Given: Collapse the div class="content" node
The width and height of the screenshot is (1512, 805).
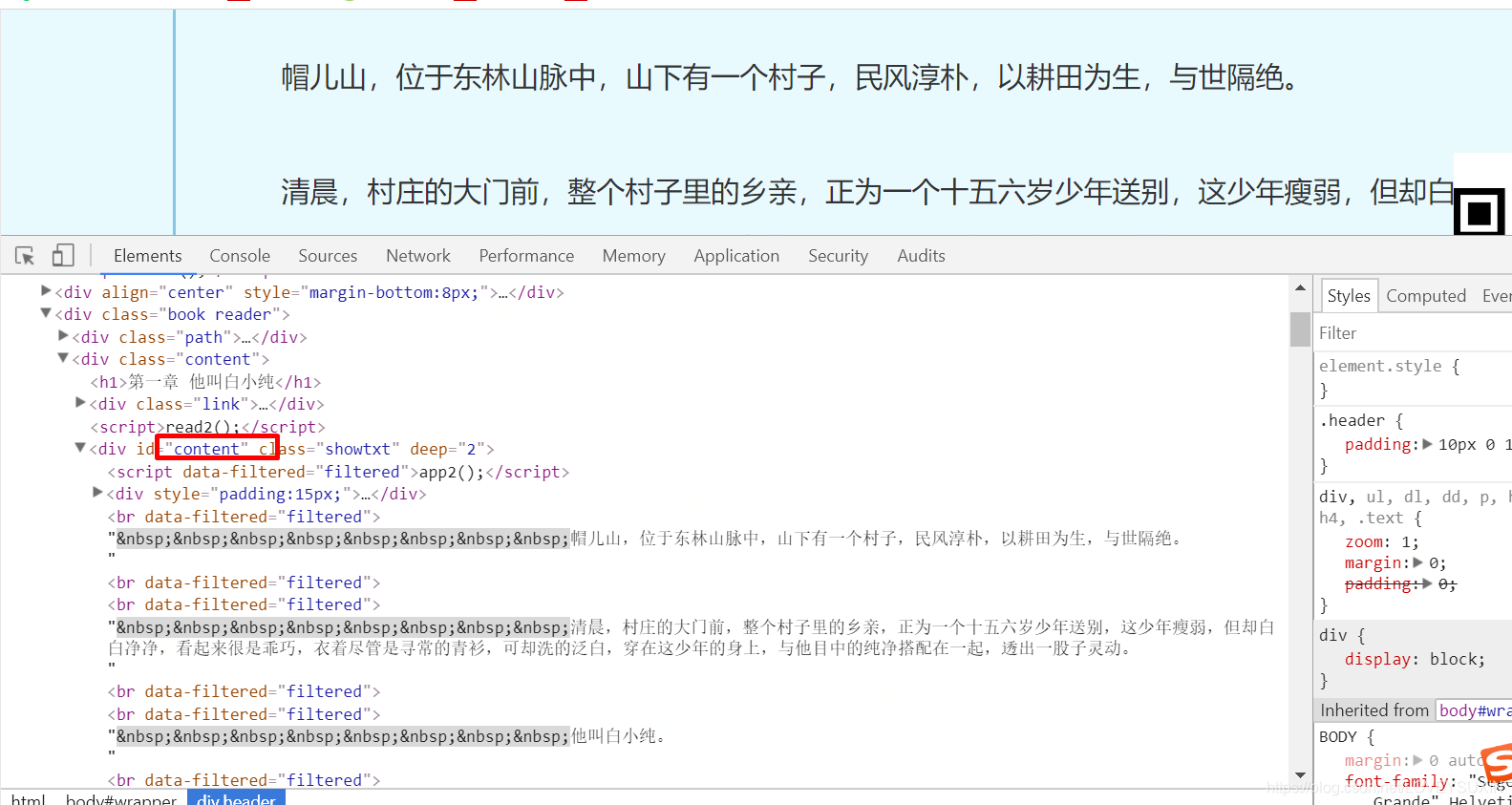Looking at the screenshot, I should point(63,358).
